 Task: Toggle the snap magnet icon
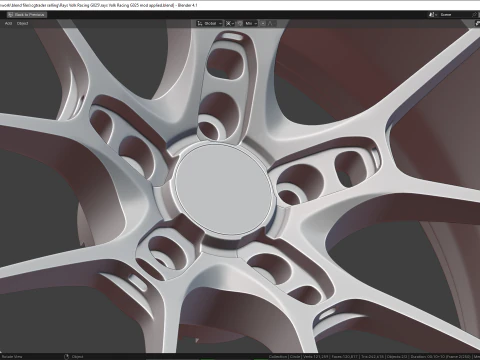(x=240, y=23)
